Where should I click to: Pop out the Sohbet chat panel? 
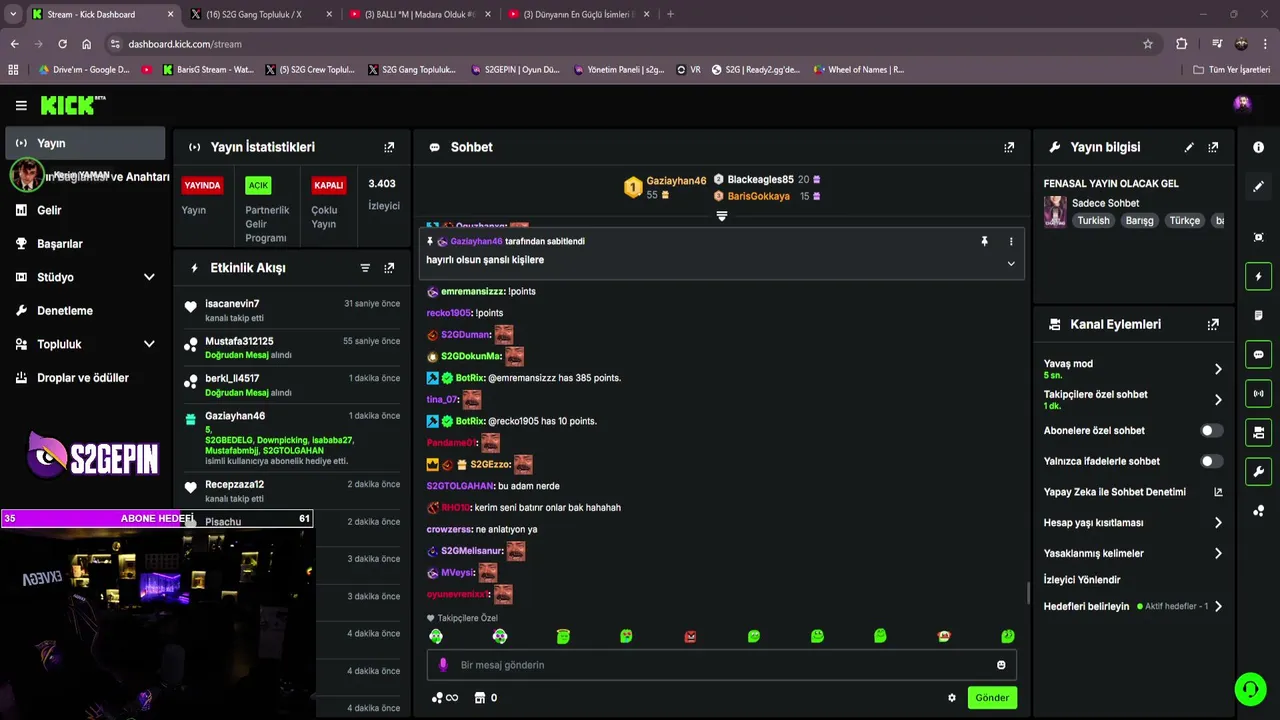pyautogui.click(x=1009, y=147)
